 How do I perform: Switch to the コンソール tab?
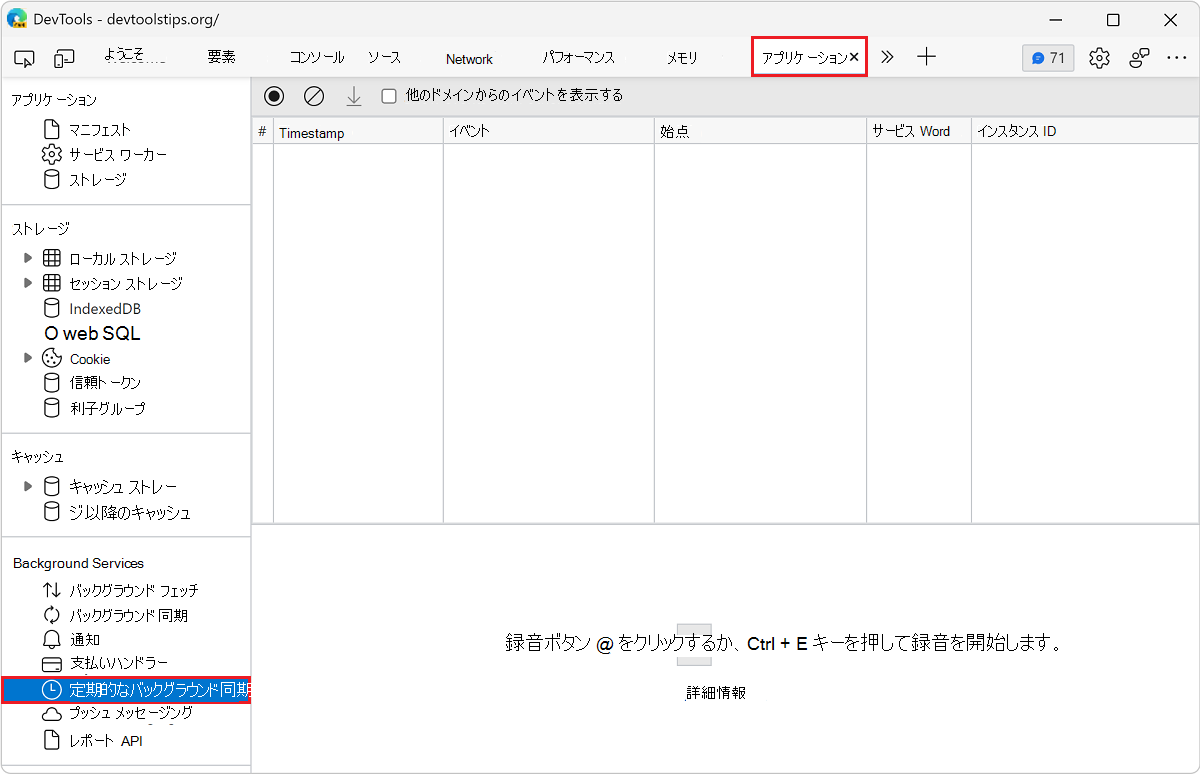click(316, 57)
